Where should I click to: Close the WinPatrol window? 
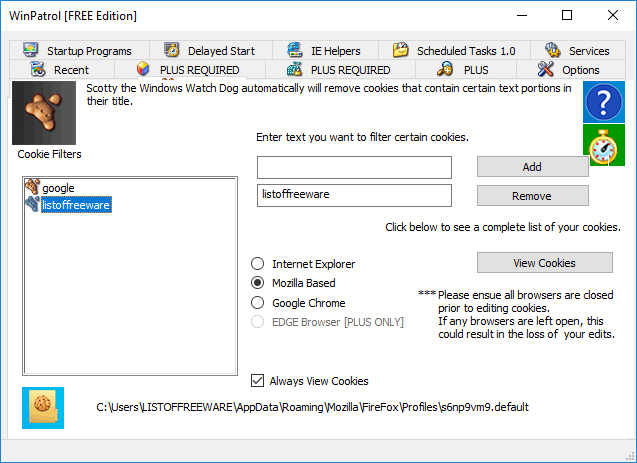tap(613, 15)
